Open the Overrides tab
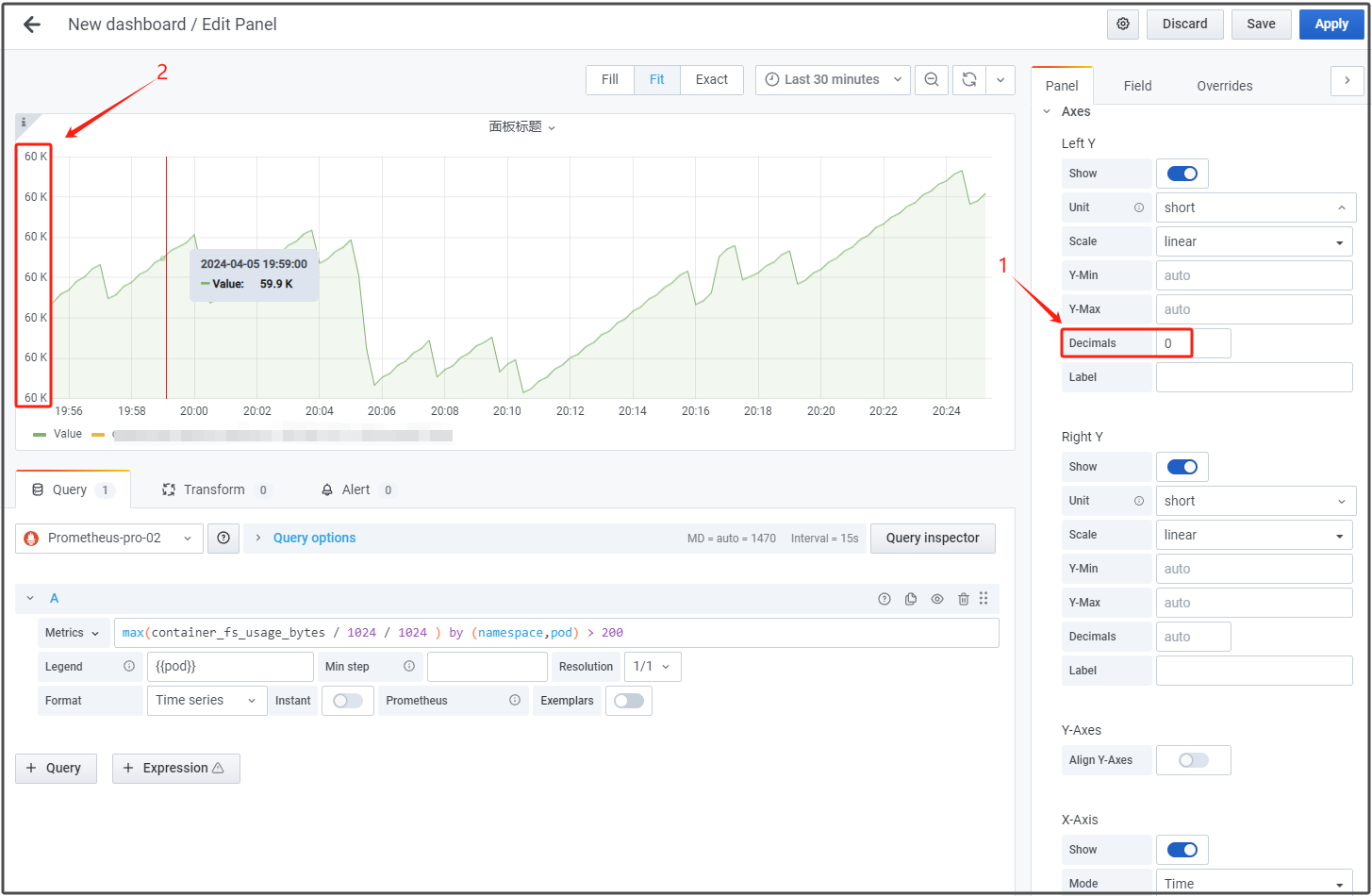This screenshot has height=896, width=1372. 1224,86
